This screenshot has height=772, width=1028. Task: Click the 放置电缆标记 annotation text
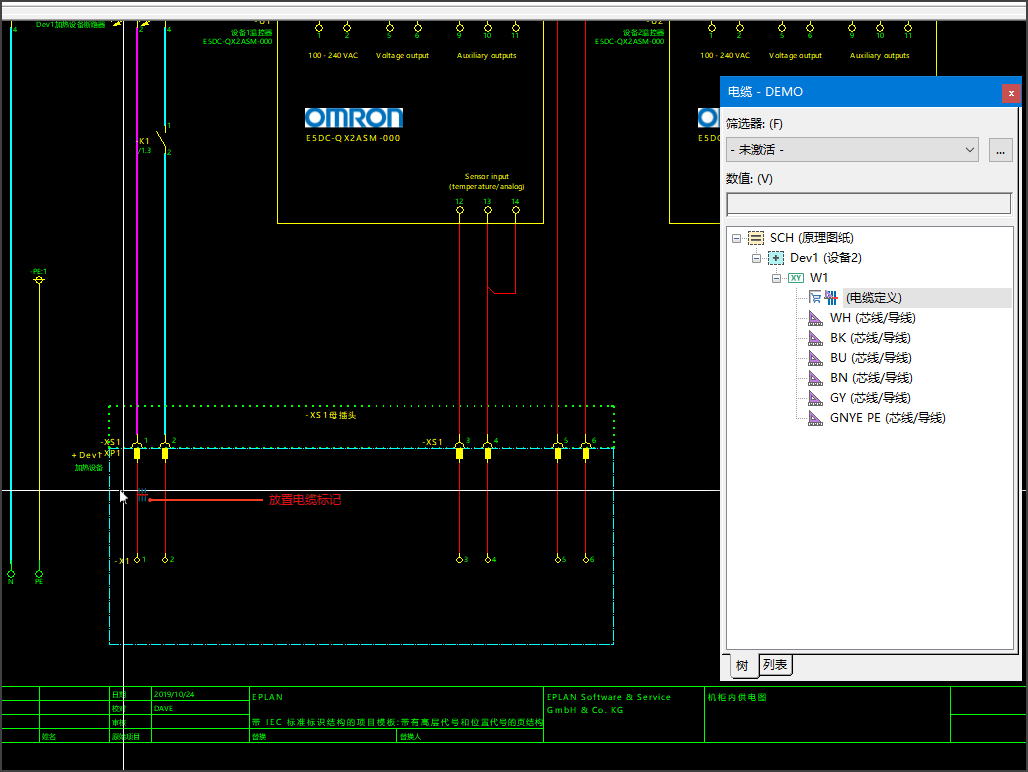tap(304, 500)
